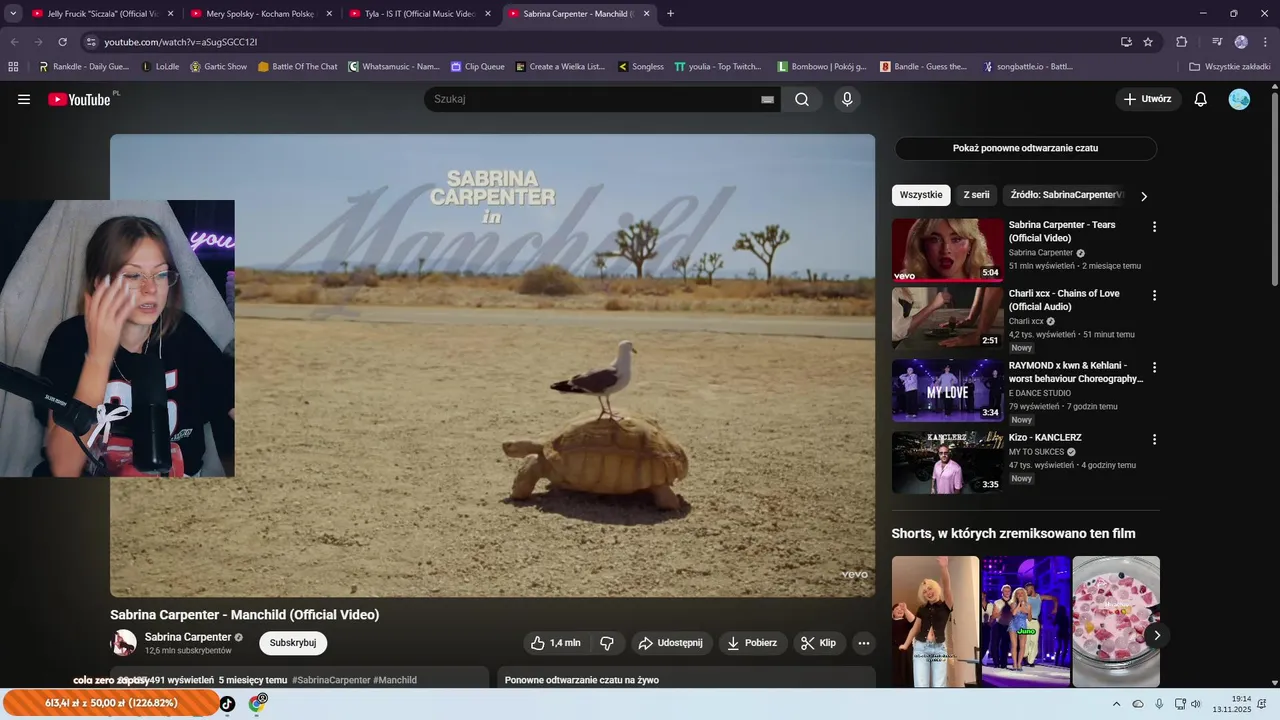Click the Utwórz create button

(x=1148, y=99)
